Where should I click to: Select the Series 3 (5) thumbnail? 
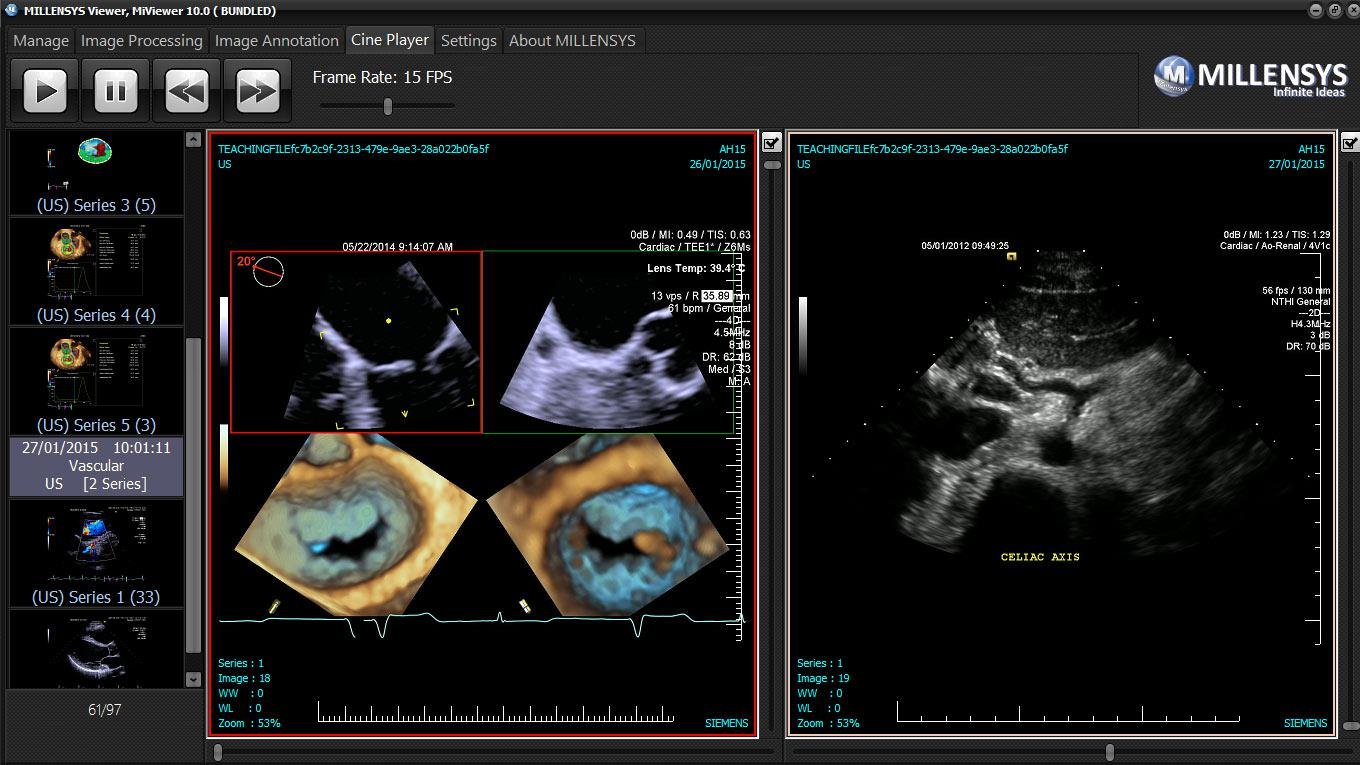[96, 172]
